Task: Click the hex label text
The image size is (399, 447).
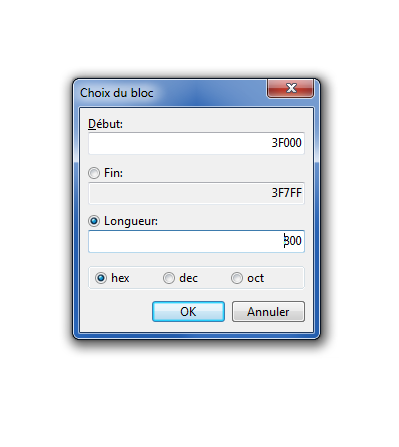Action: coord(120,278)
